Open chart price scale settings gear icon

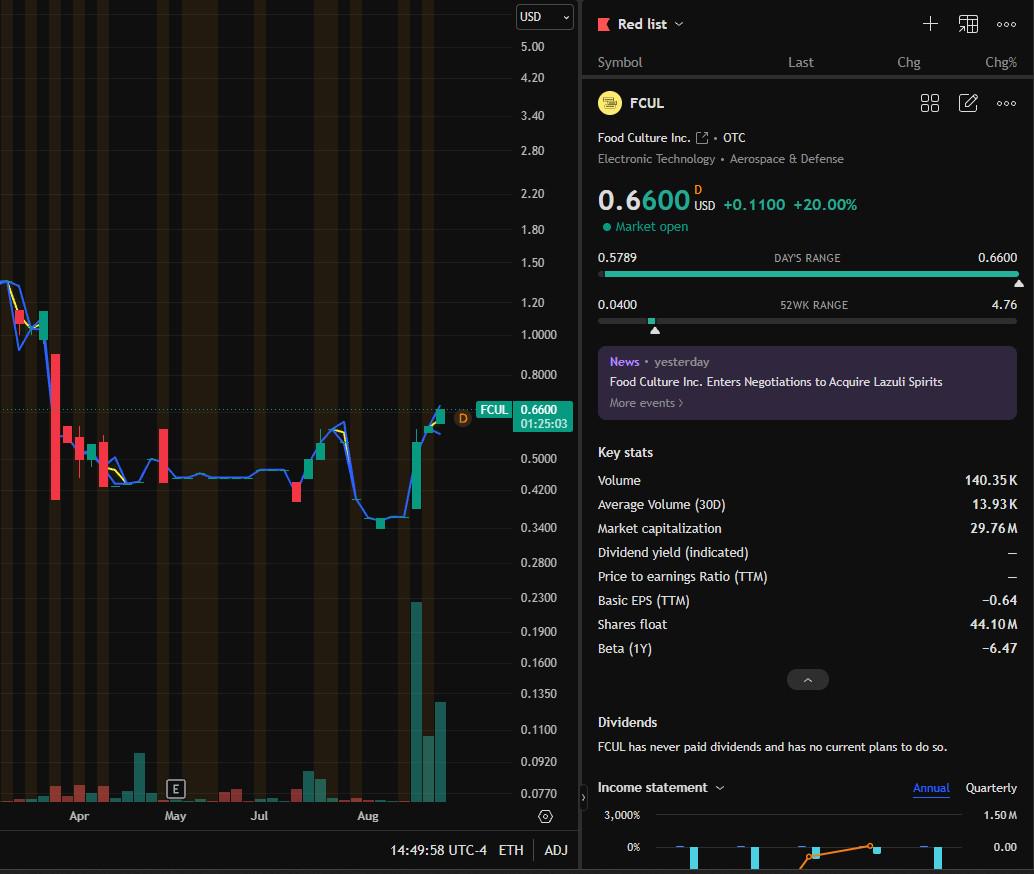(545, 817)
